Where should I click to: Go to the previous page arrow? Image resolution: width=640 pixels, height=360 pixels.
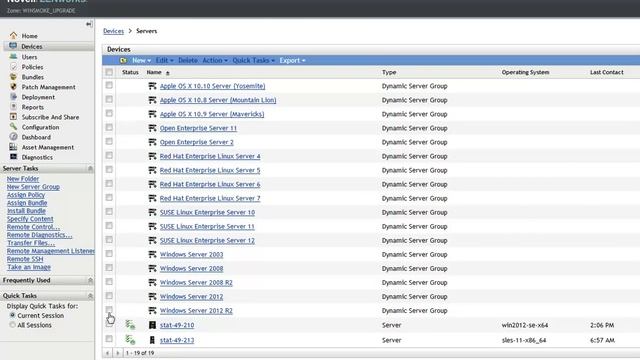(107, 353)
